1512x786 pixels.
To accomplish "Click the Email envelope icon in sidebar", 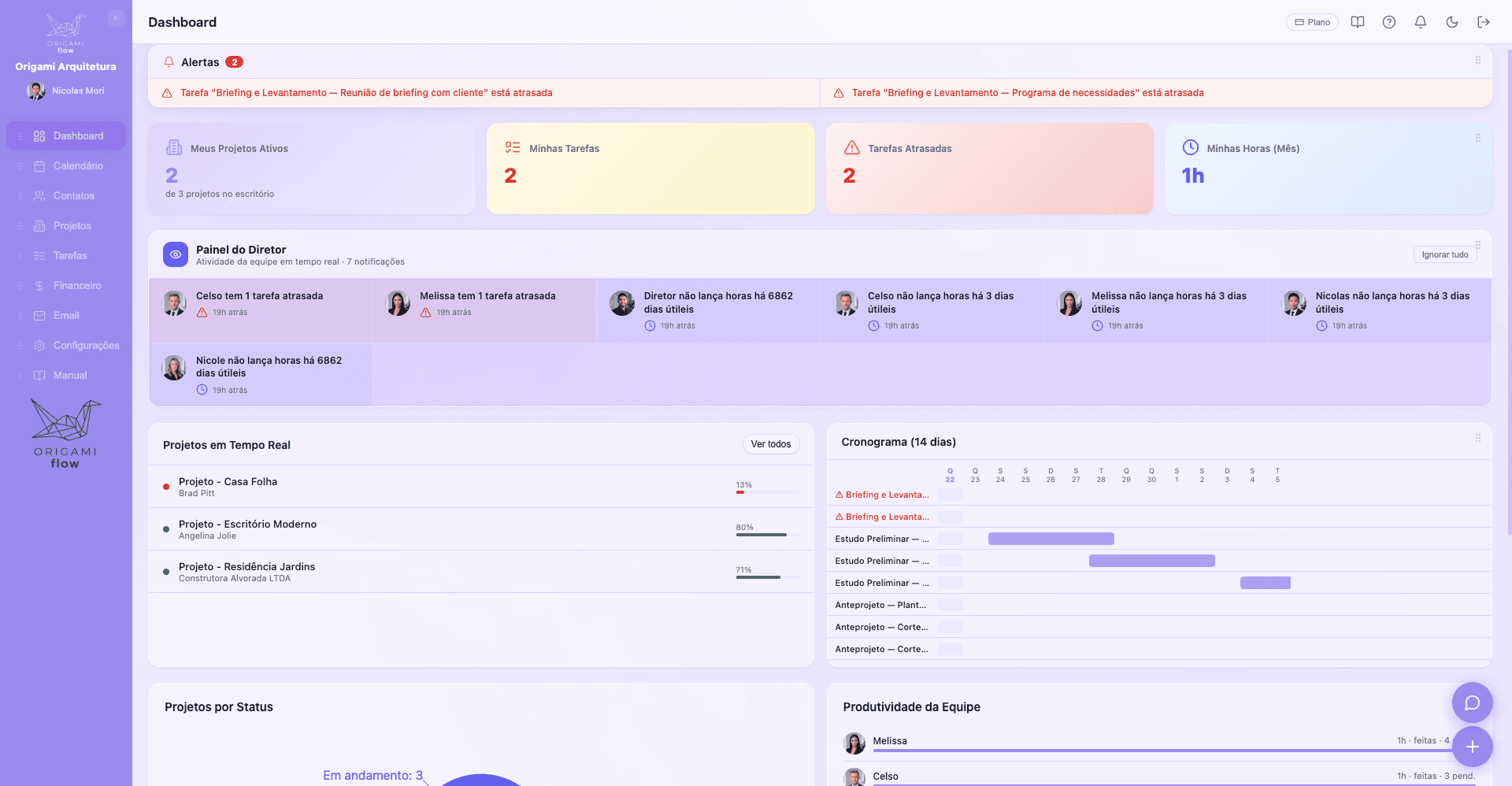I will 39,316.
